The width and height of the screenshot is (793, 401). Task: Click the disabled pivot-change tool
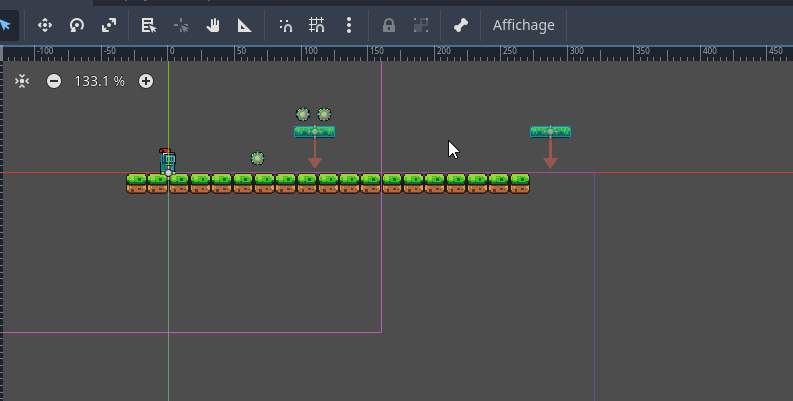pyautogui.click(x=181, y=25)
